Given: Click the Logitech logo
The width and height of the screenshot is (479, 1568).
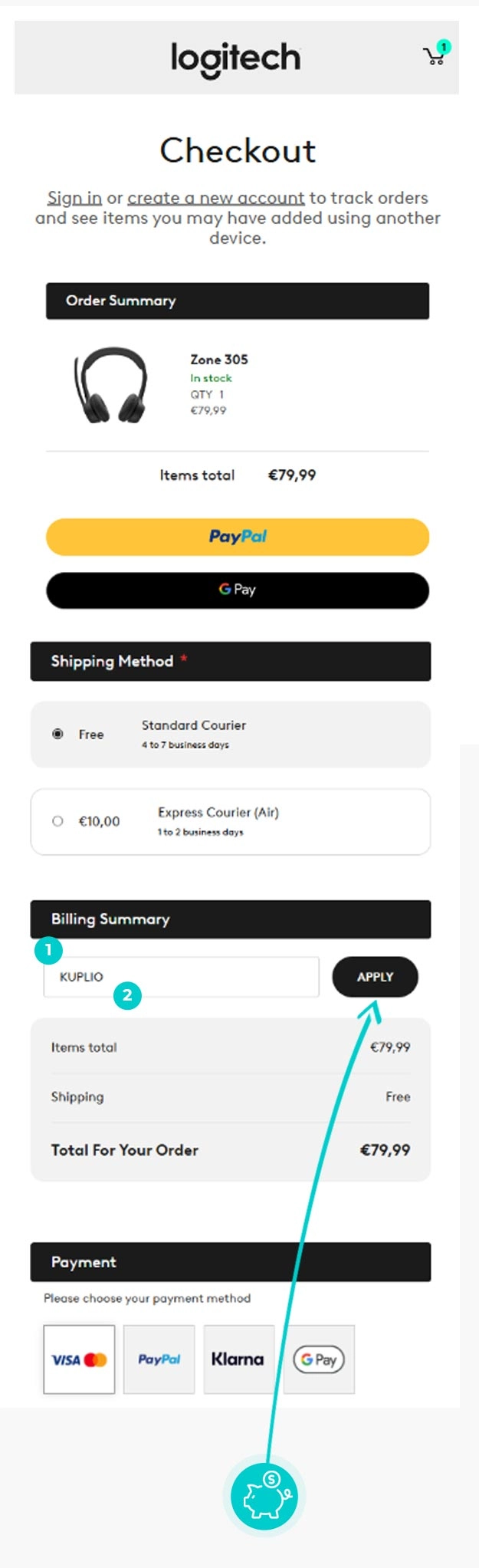Looking at the screenshot, I should point(235,58).
